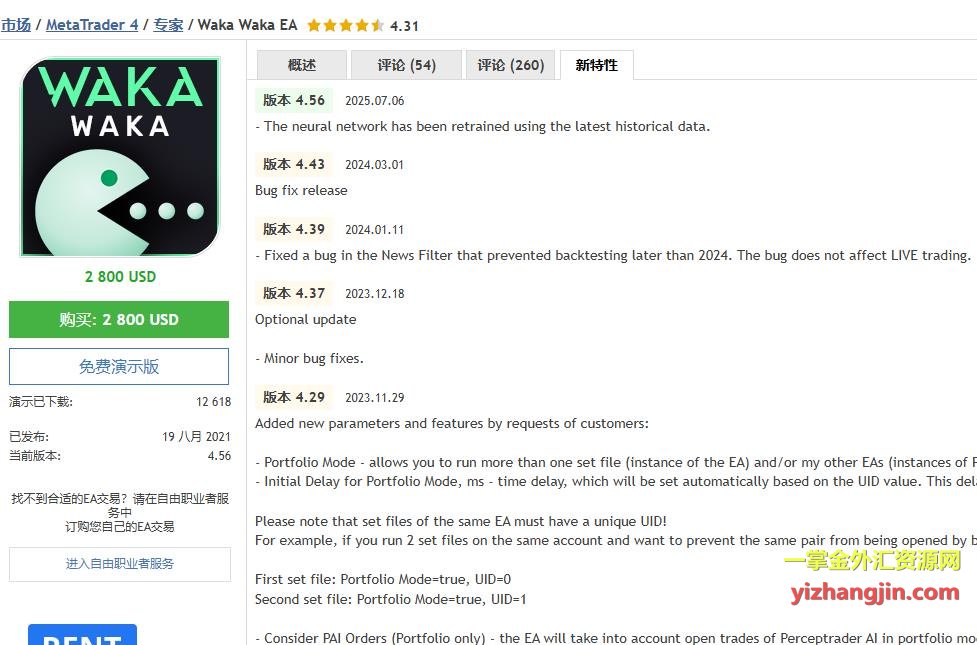Viewport: 977px width, 645px height.
Task: Click the star rating icons
Action: click(x=345, y=26)
